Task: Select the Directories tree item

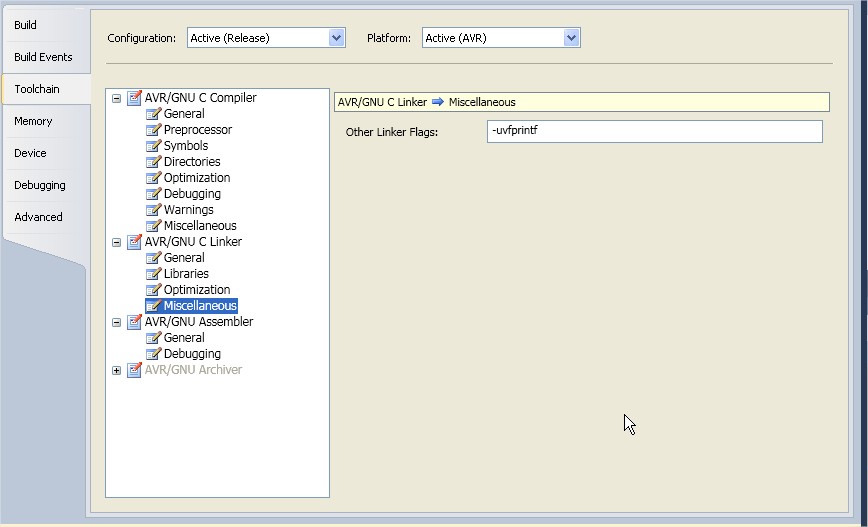Action: coord(192,162)
